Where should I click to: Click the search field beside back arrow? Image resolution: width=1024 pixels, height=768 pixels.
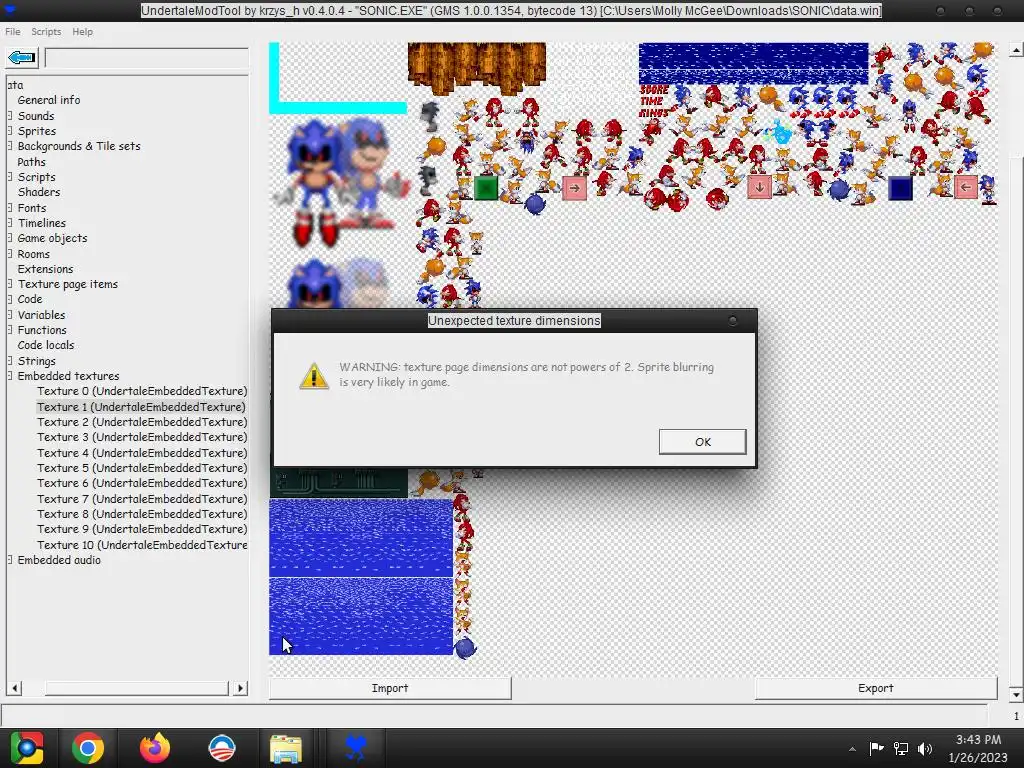(x=146, y=58)
